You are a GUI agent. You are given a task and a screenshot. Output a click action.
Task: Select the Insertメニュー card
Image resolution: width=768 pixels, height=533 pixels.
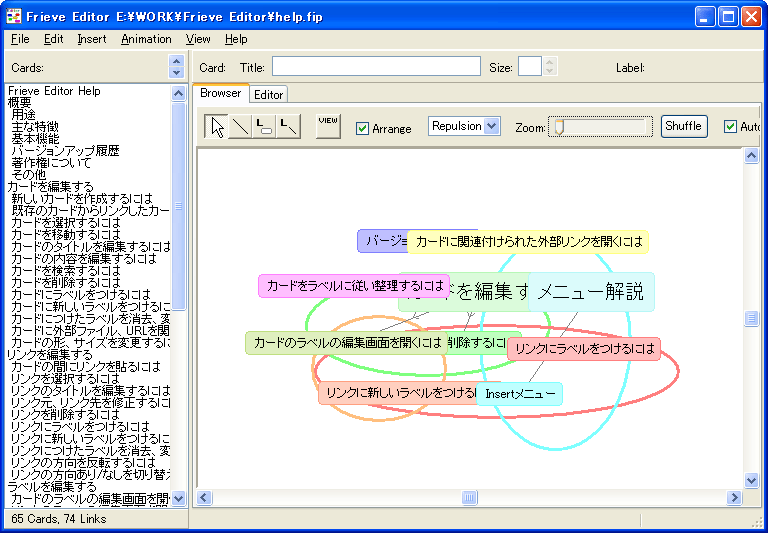(519, 394)
